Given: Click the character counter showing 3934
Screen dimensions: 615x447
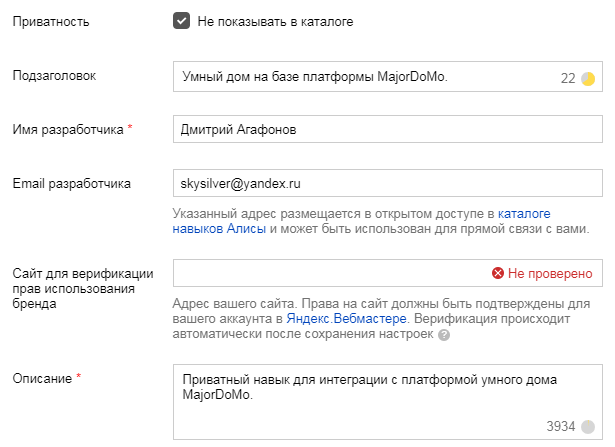Looking at the screenshot, I should 561,427.
